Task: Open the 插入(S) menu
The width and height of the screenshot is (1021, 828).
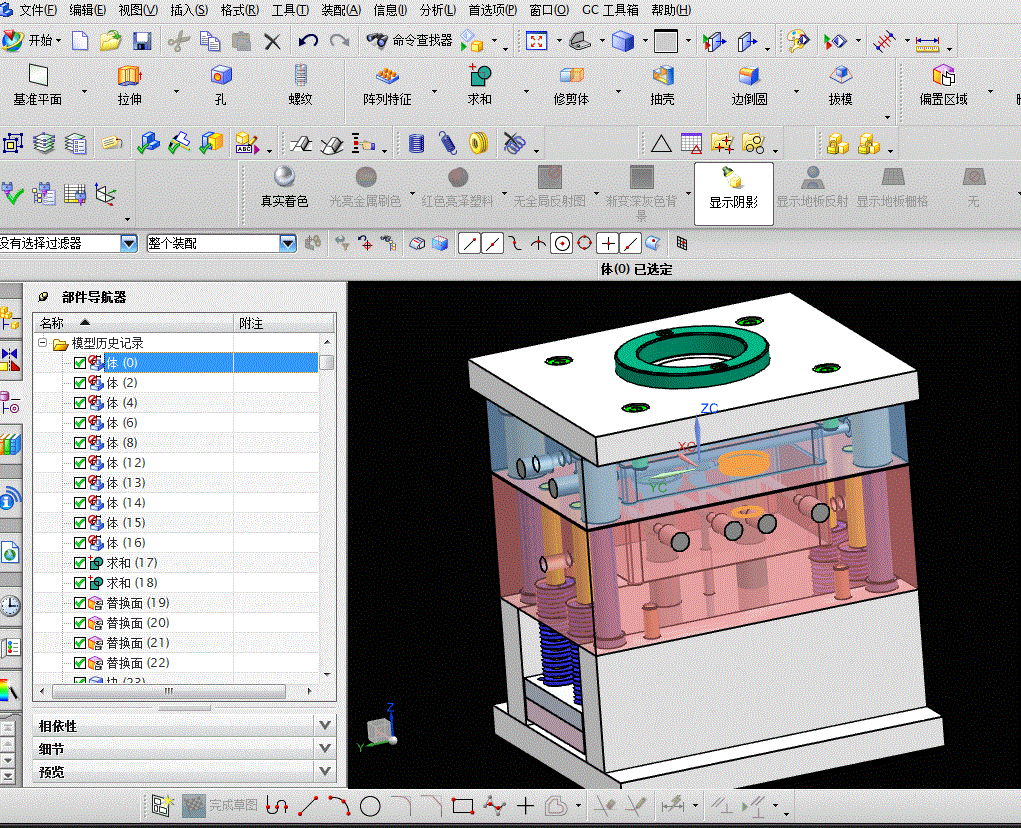Action: tap(189, 10)
